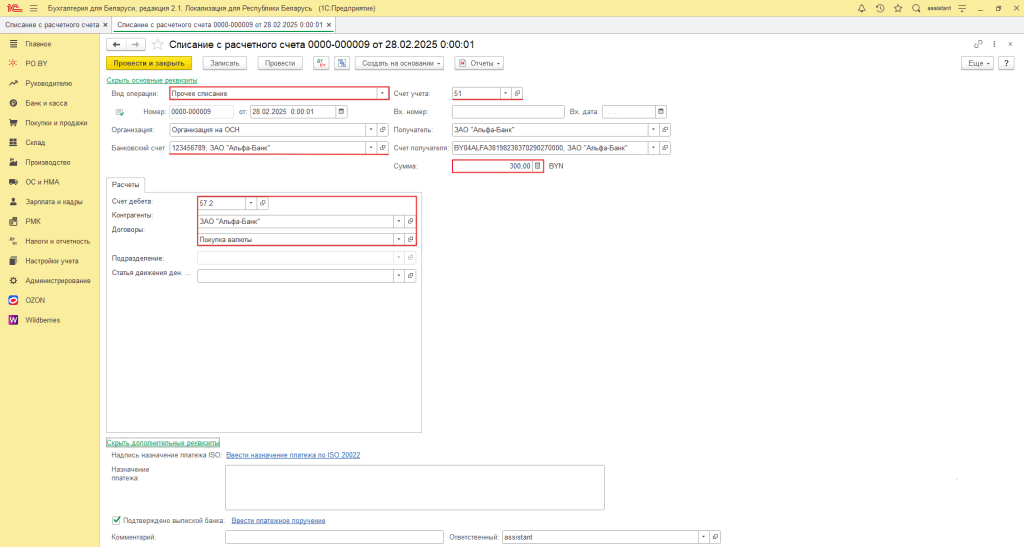The height and width of the screenshot is (547, 1024).
Task: Click Провести и закрыть button
Action: pos(149,63)
